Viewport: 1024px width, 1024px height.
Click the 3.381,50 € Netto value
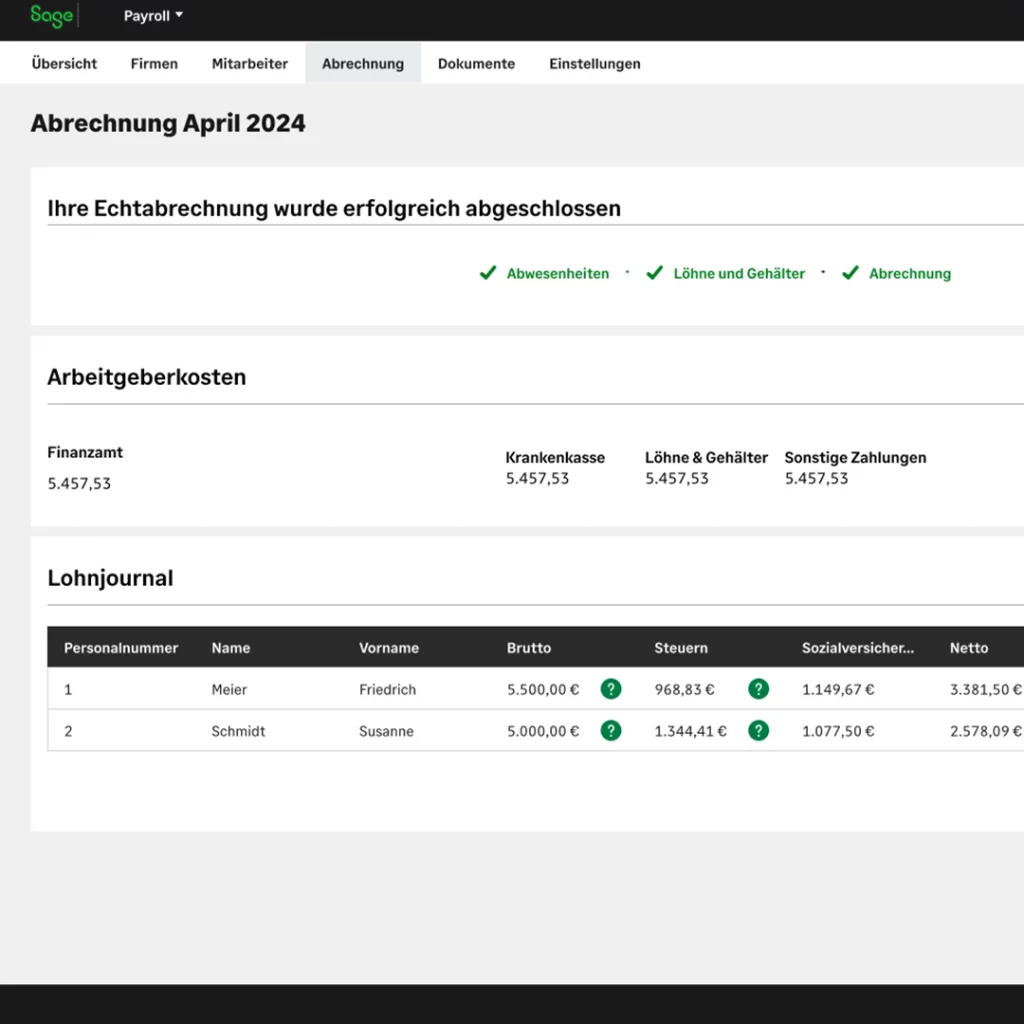[985, 690]
